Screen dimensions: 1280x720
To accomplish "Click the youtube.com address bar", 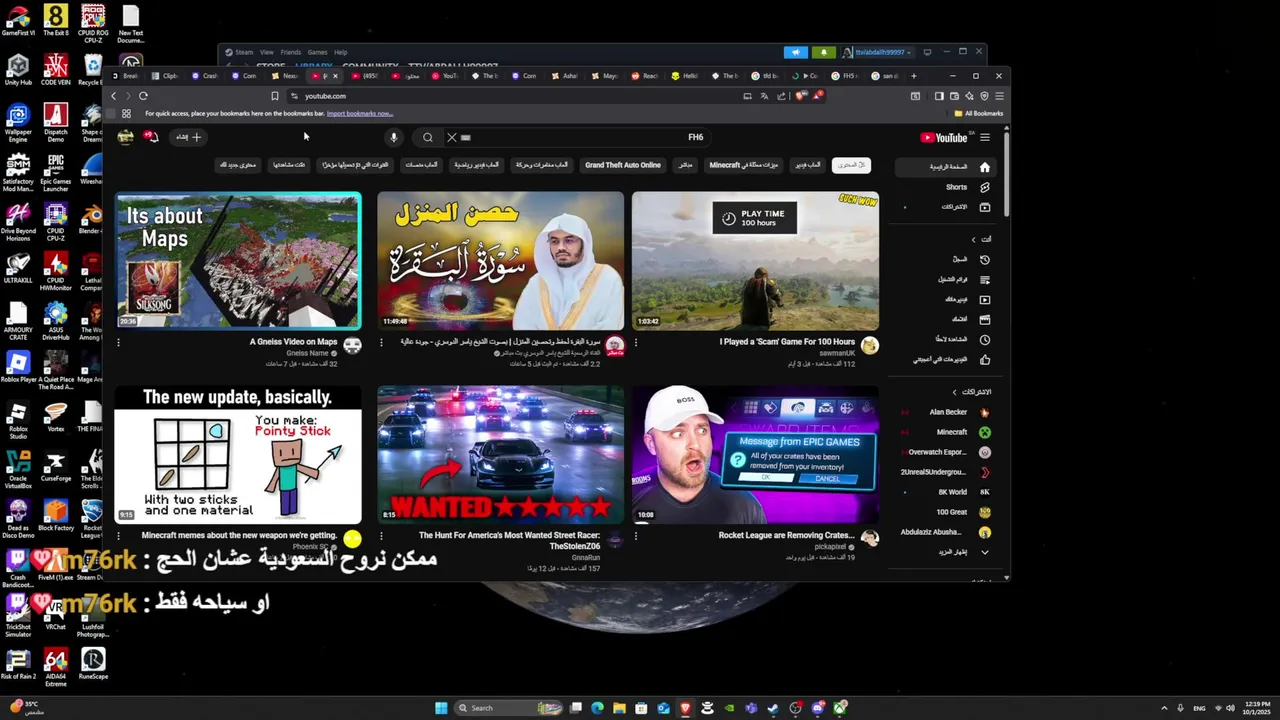I will point(510,96).
